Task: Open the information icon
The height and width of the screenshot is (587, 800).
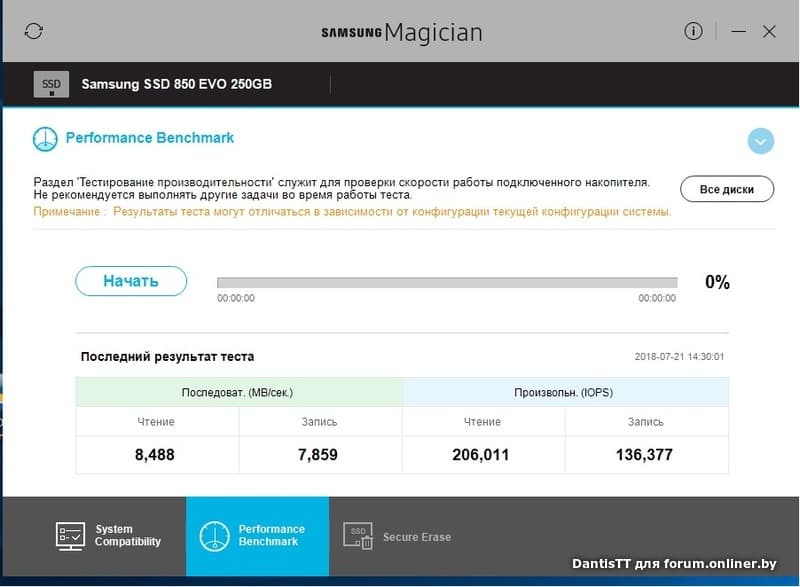Action: click(x=693, y=31)
